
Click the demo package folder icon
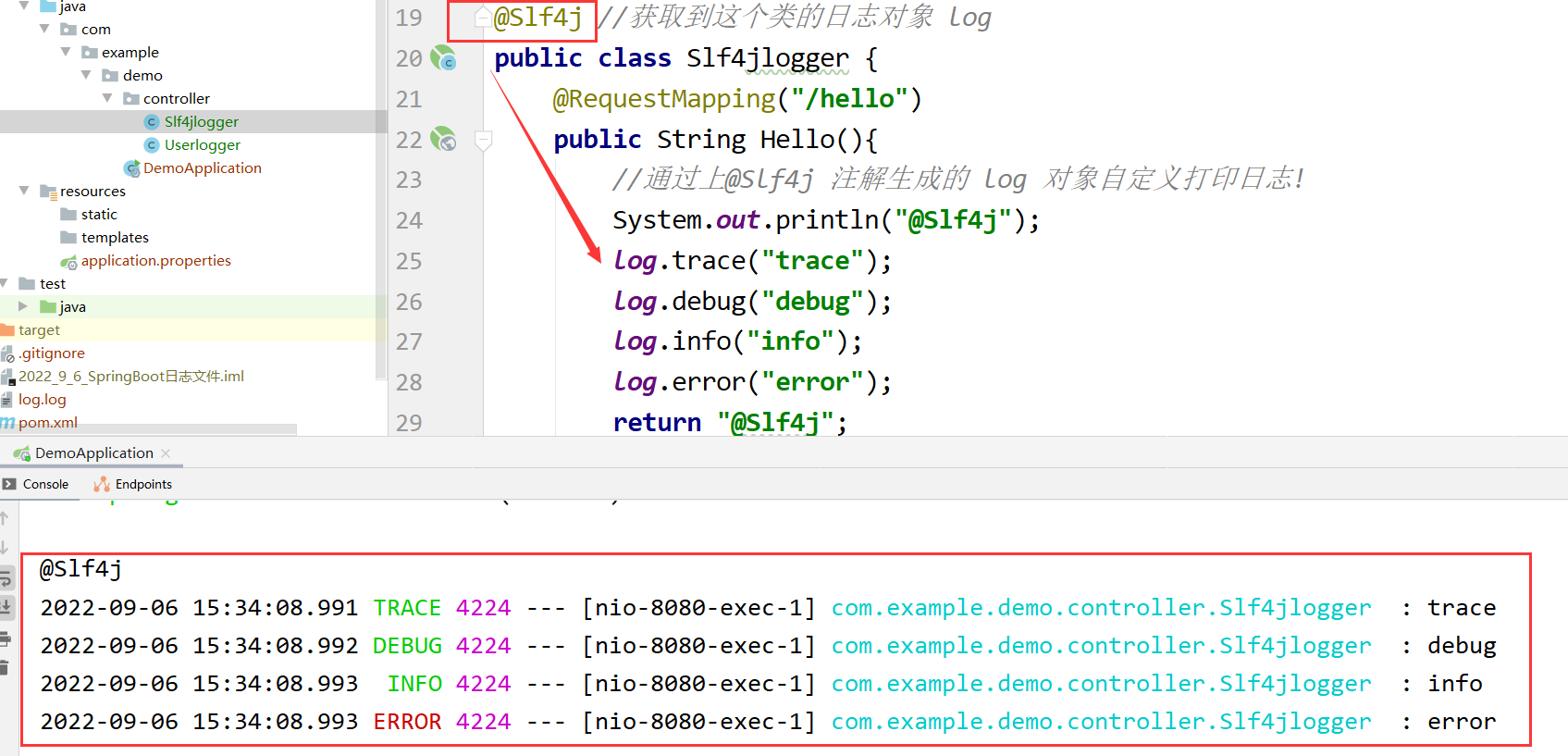point(110,76)
